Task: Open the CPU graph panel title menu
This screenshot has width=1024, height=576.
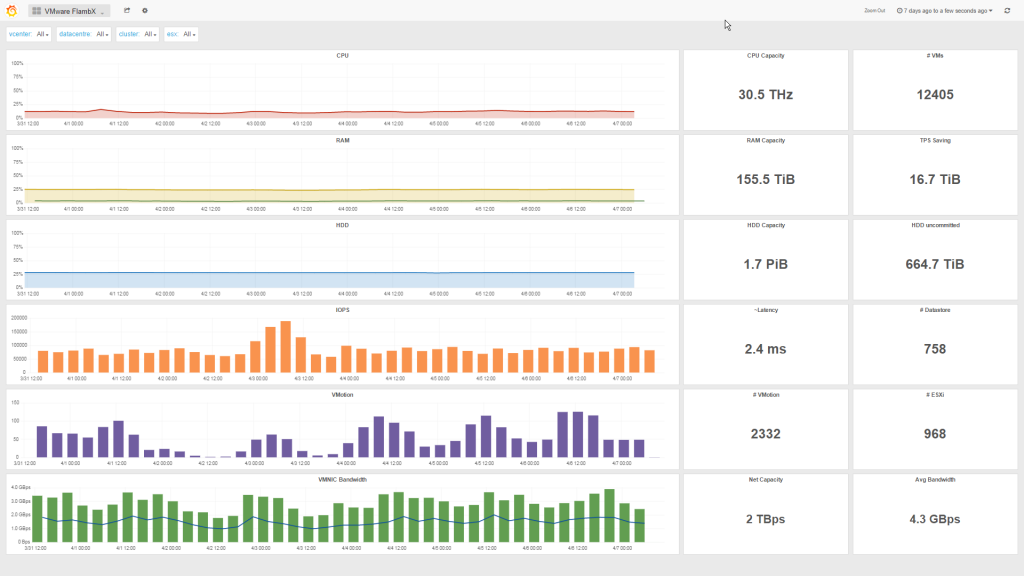Action: tap(342, 56)
